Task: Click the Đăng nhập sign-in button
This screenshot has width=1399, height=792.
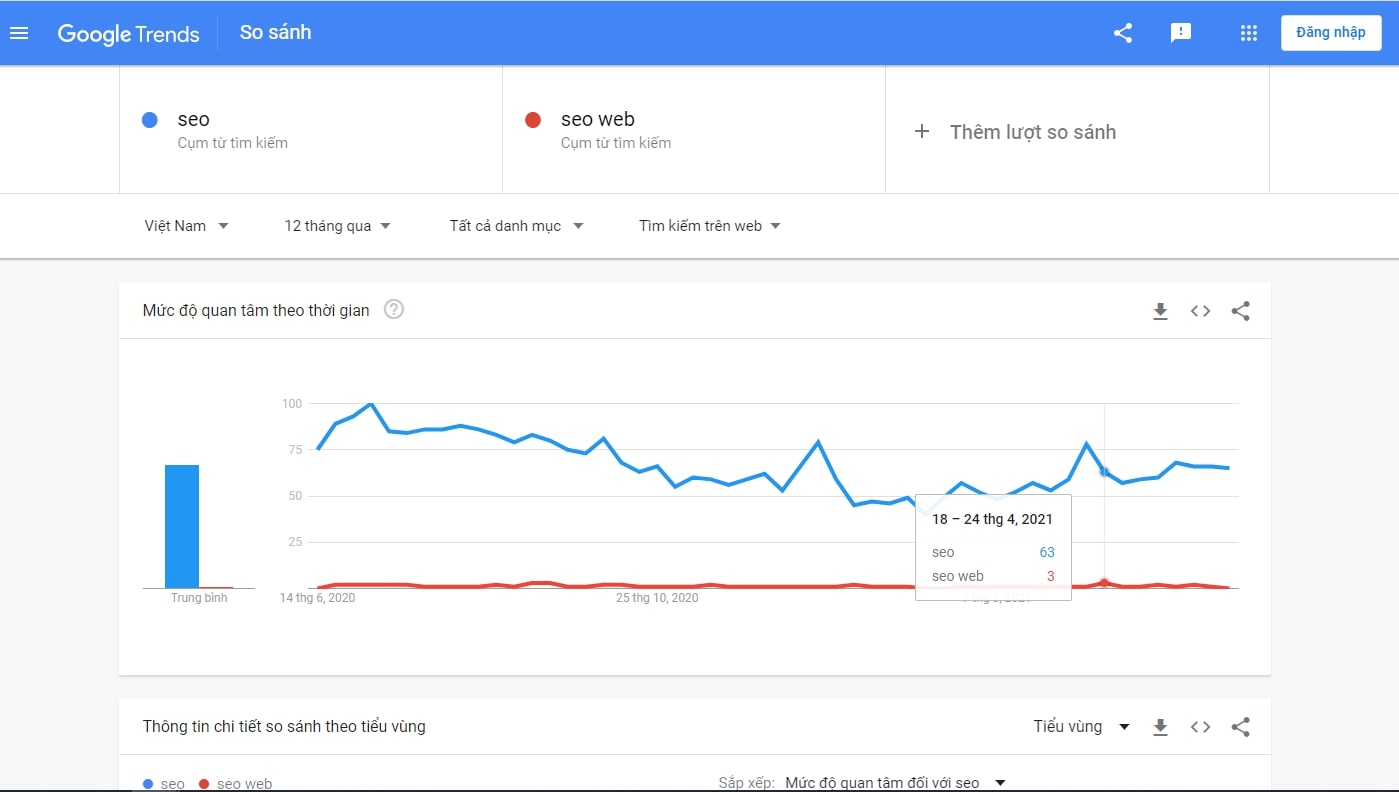Action: tap(1331, 33)
